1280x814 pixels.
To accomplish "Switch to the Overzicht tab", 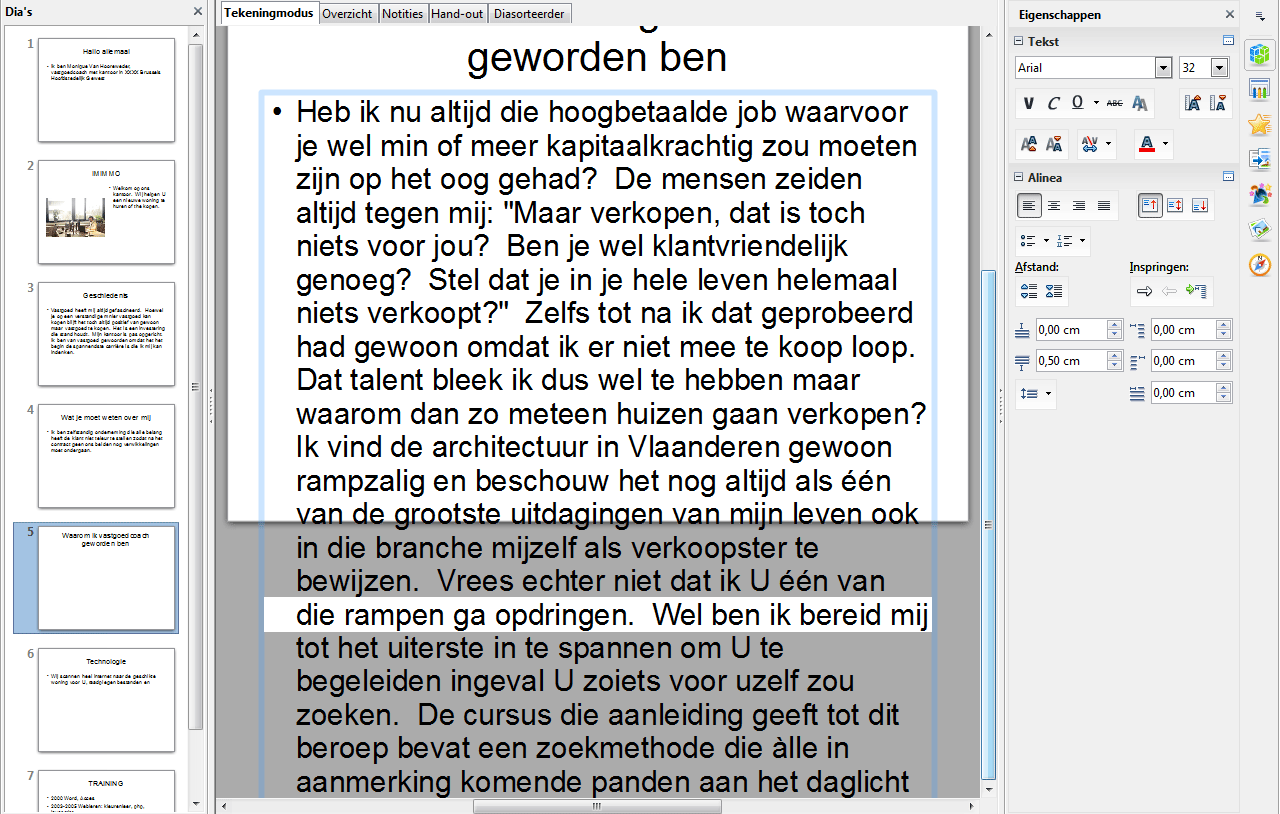I will point(347,14).
